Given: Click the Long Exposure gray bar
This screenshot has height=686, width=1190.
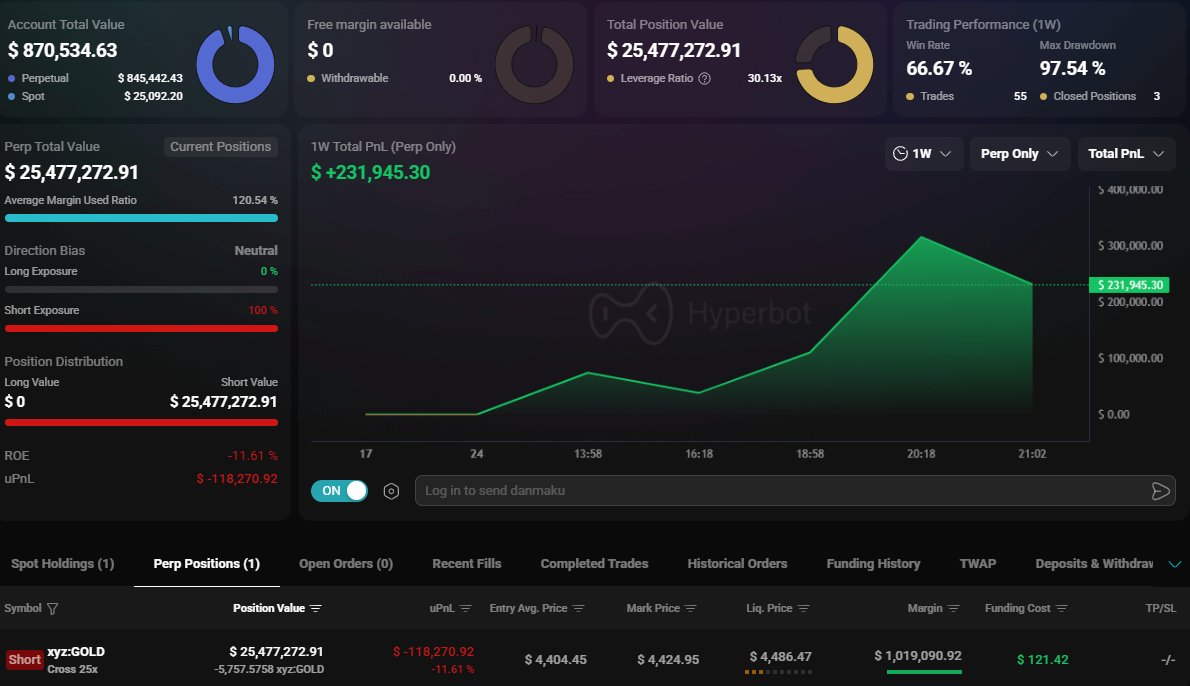Looking at the screenshot, I should coord(141,290).
